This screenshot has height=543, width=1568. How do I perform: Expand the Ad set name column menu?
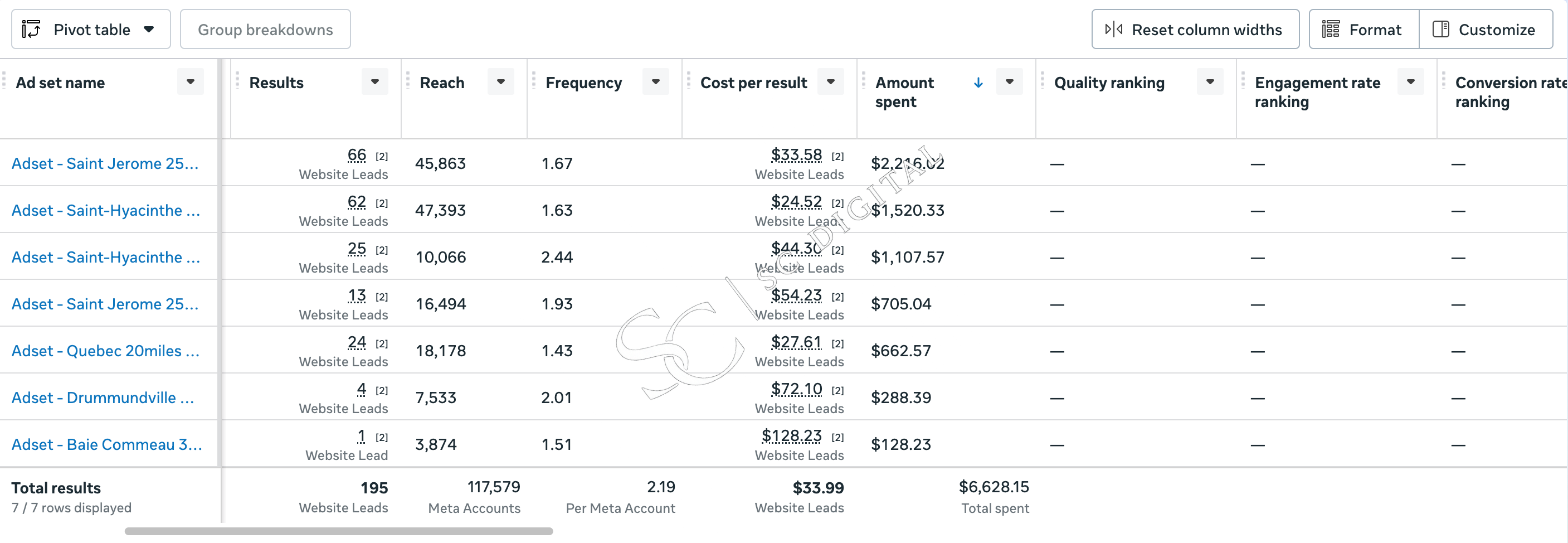point(191,81)
